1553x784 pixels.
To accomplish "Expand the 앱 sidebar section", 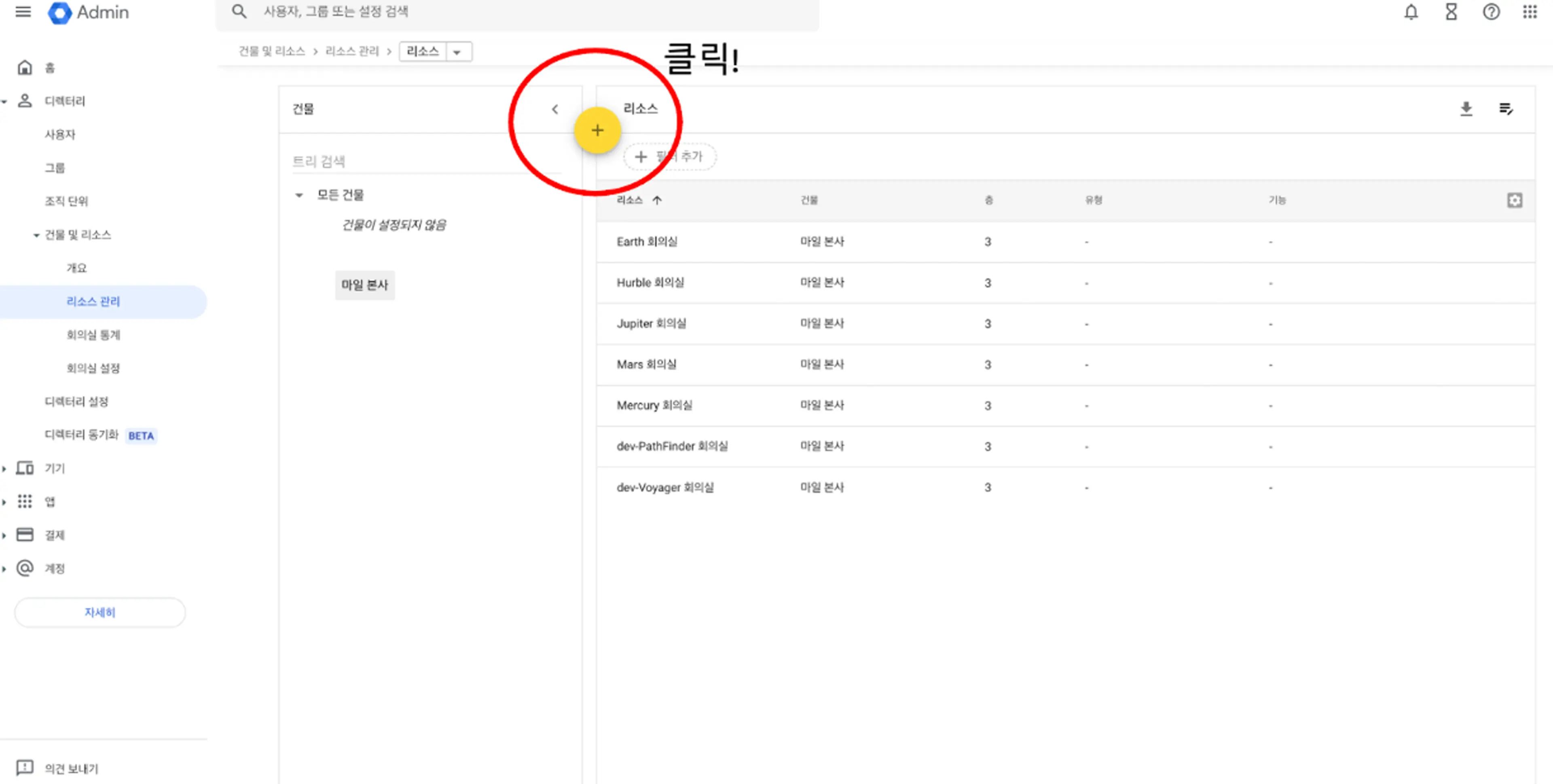I will pos(4,502).
